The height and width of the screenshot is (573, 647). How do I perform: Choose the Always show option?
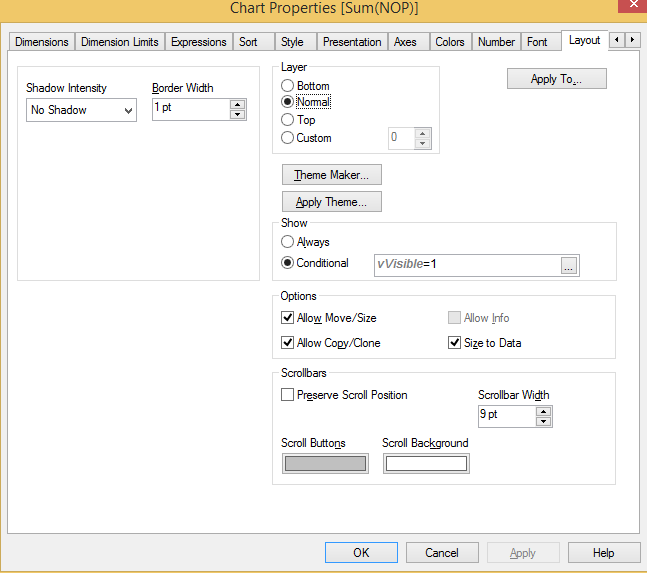click(288, 242)
